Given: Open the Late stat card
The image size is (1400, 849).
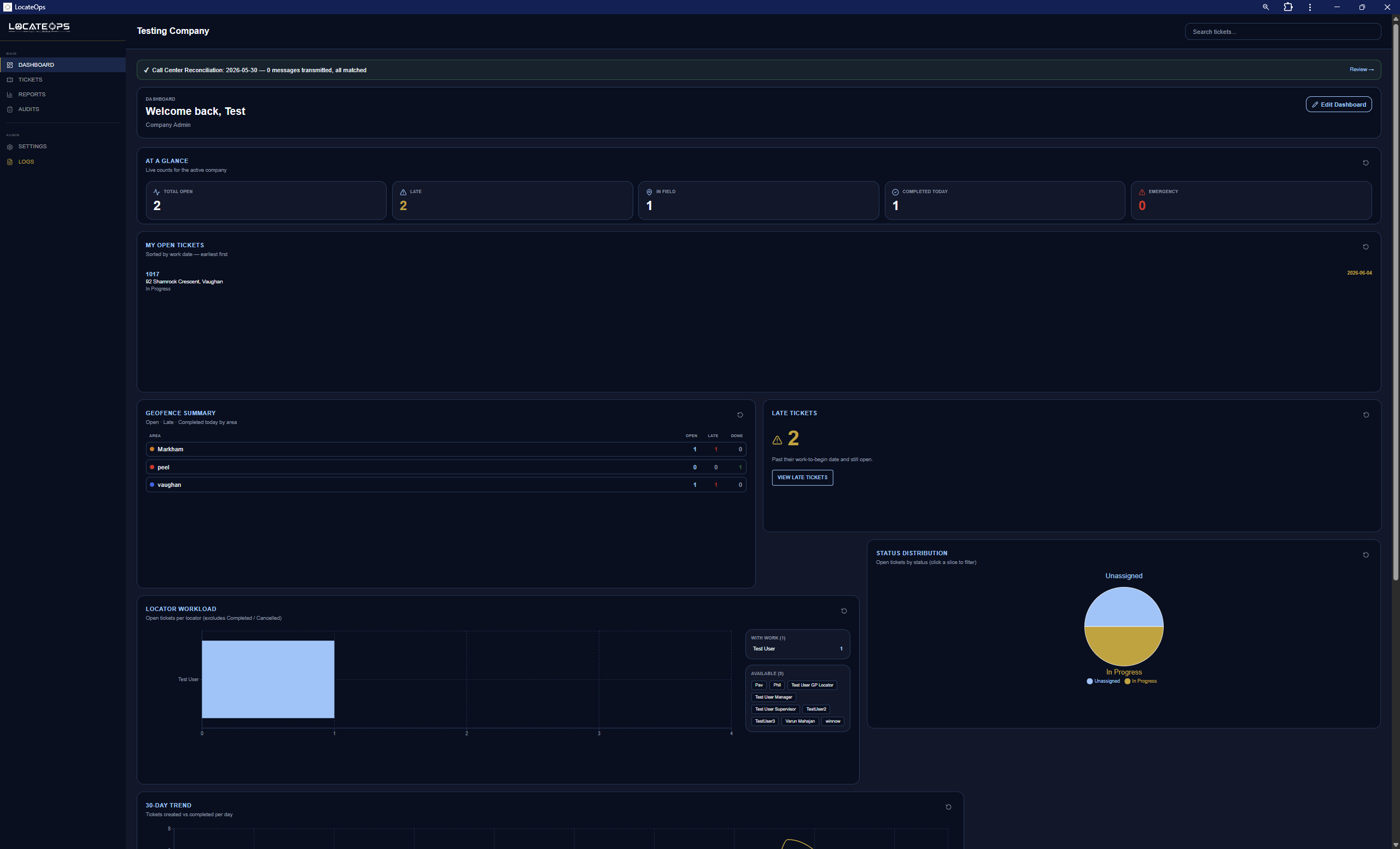Looking at the screenshot, I should [512, 201].
